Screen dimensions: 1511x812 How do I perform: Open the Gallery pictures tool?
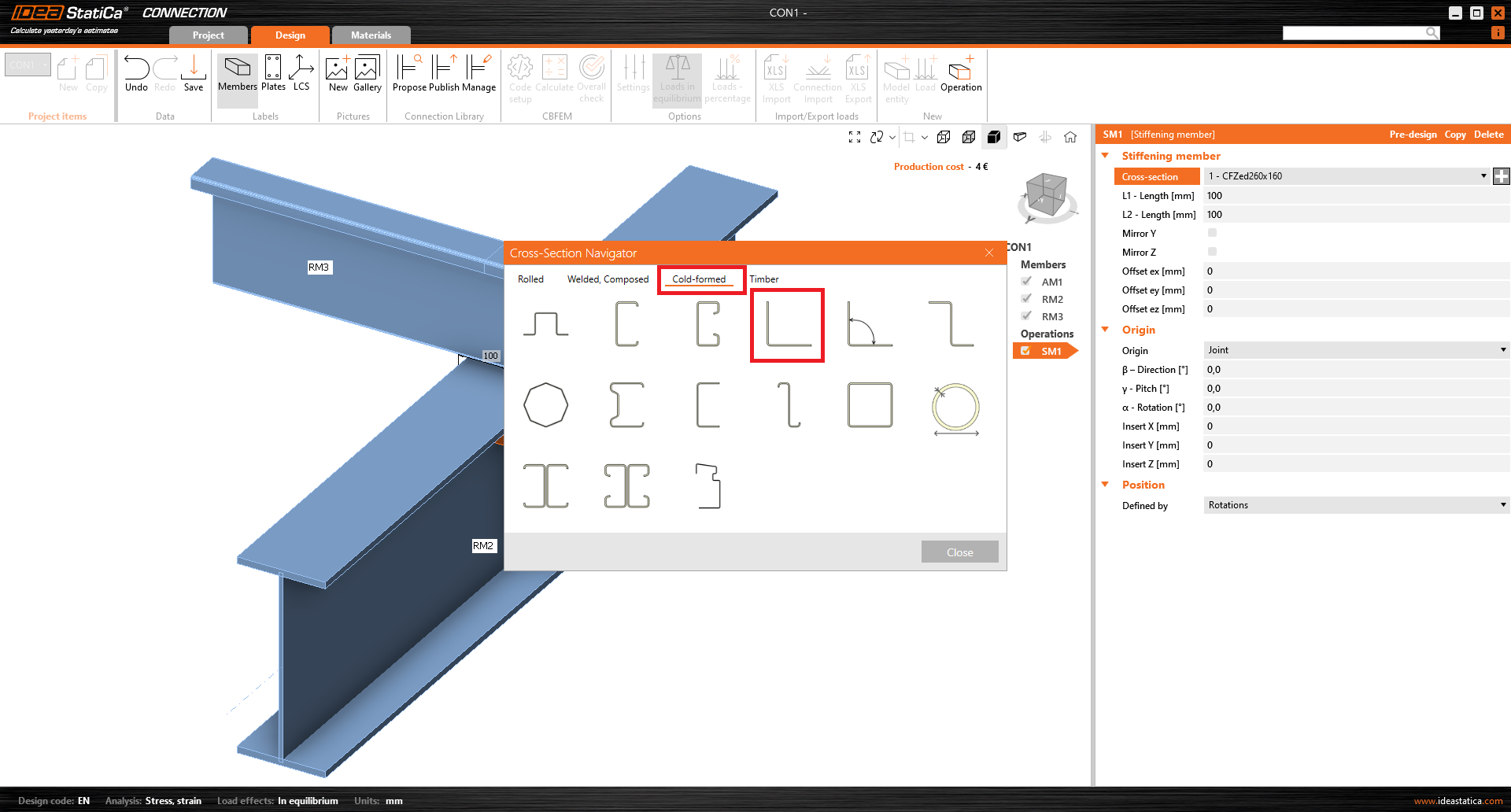[367, 73]
